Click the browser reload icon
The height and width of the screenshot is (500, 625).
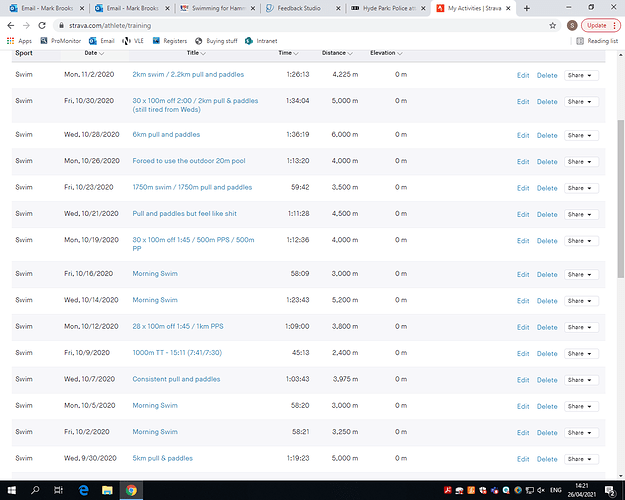(x=42, y=26)
